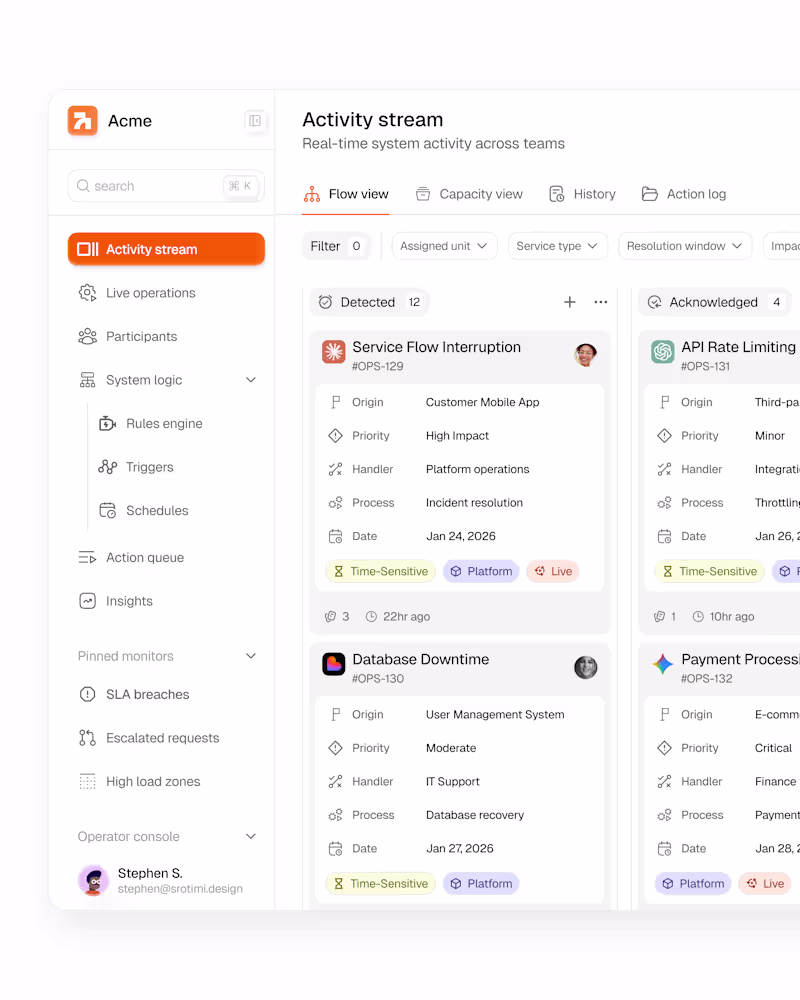Click the Payment Processing star icon

pos(663,664)
